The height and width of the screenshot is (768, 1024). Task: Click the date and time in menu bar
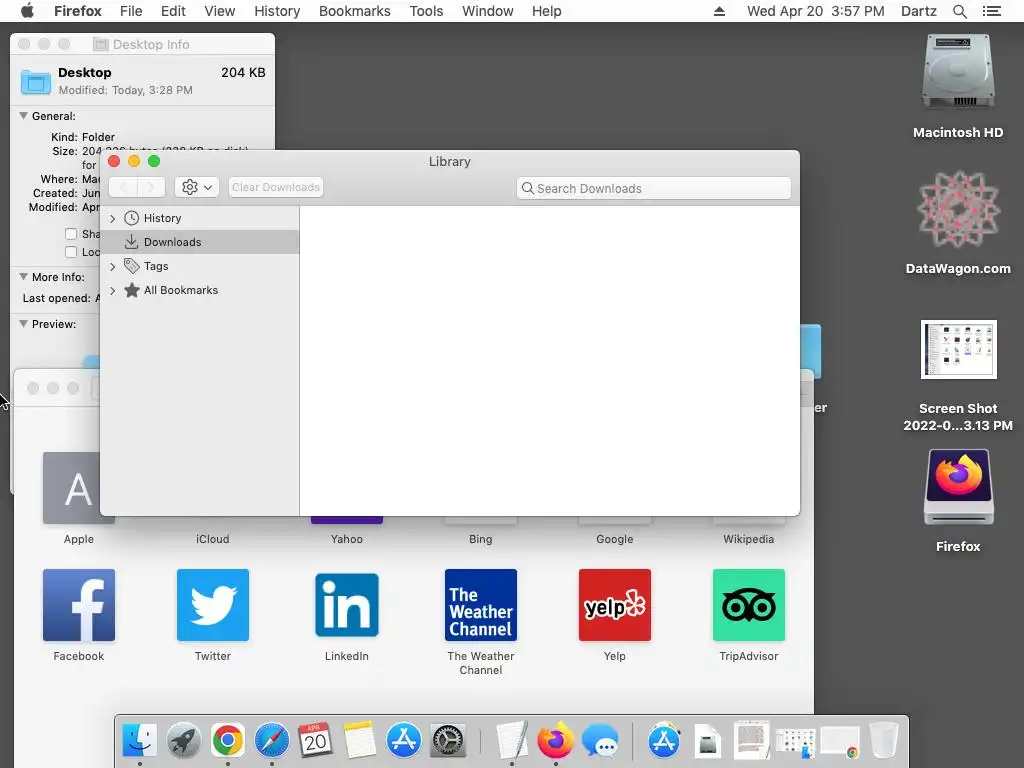tap(816, 11)
